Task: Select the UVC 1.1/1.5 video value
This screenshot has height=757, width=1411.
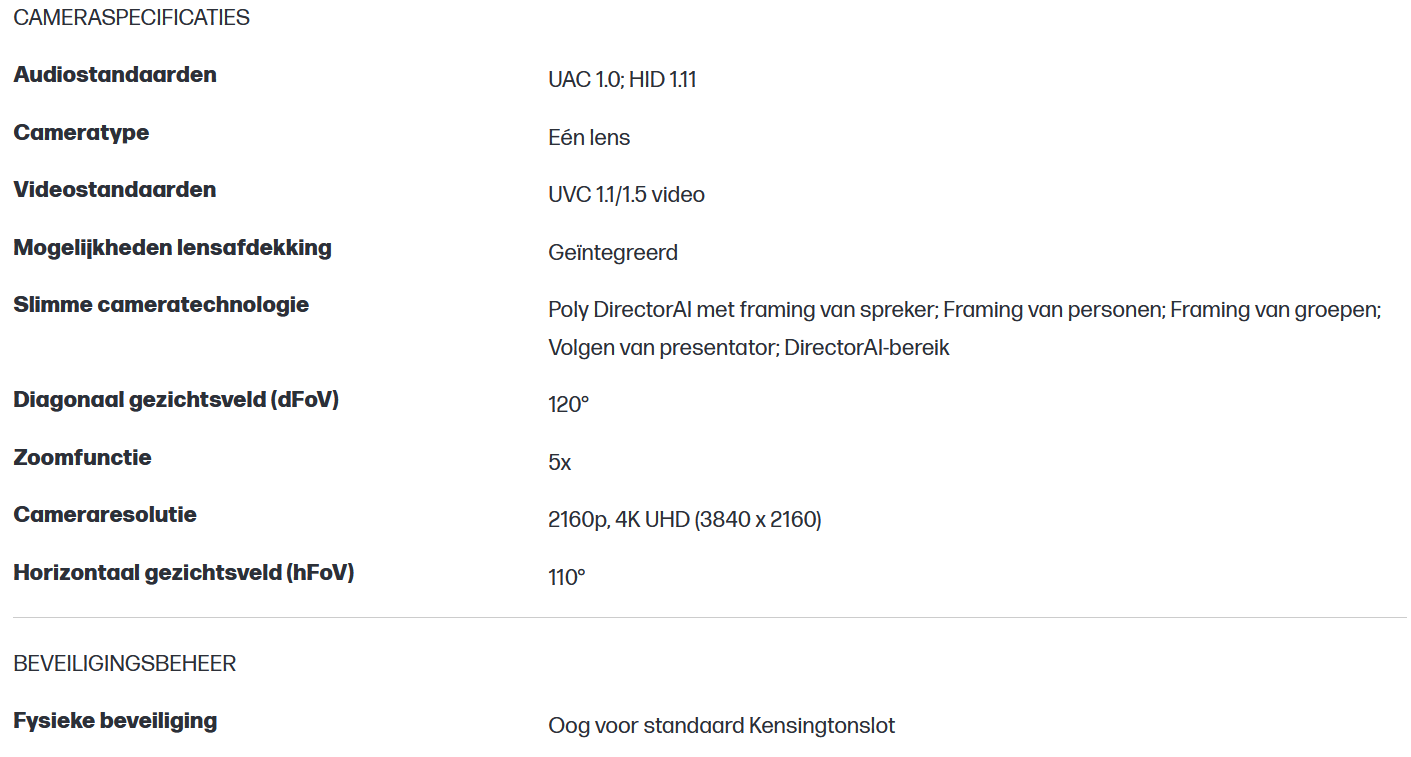Action: 626,195
